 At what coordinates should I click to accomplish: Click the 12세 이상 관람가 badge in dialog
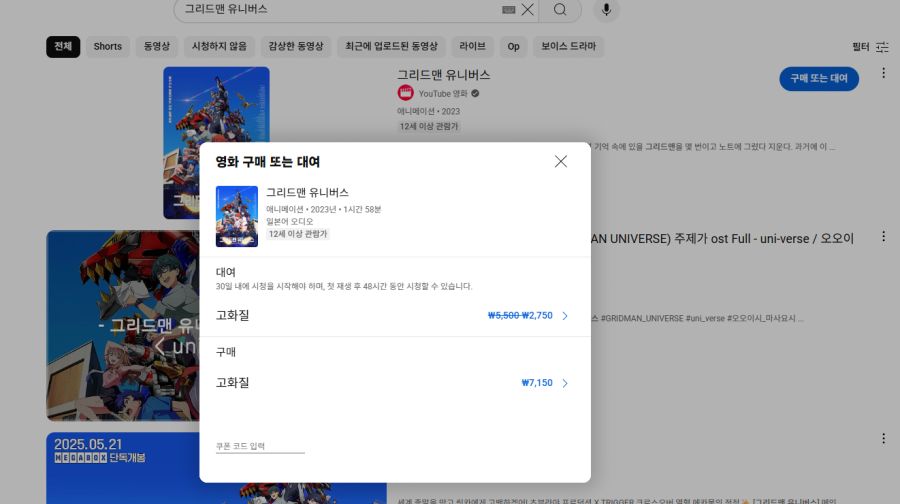pos(298,234)
